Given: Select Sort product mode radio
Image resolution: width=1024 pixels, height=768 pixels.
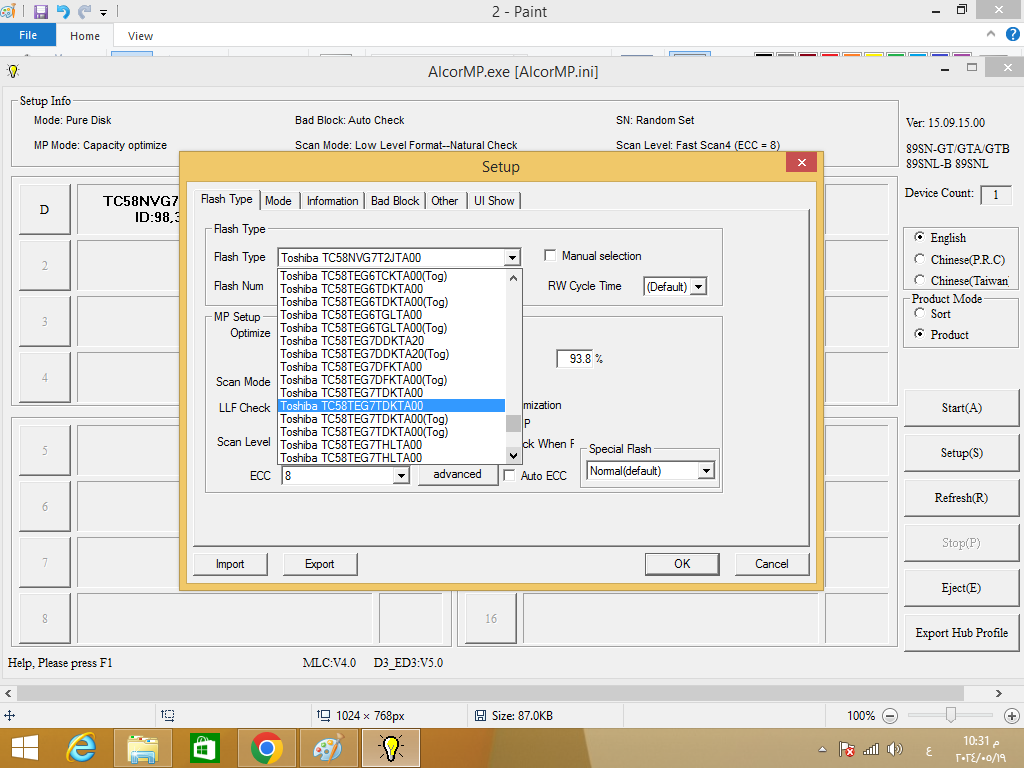Looking at the screenshot, I should click(x=920, y=313).
